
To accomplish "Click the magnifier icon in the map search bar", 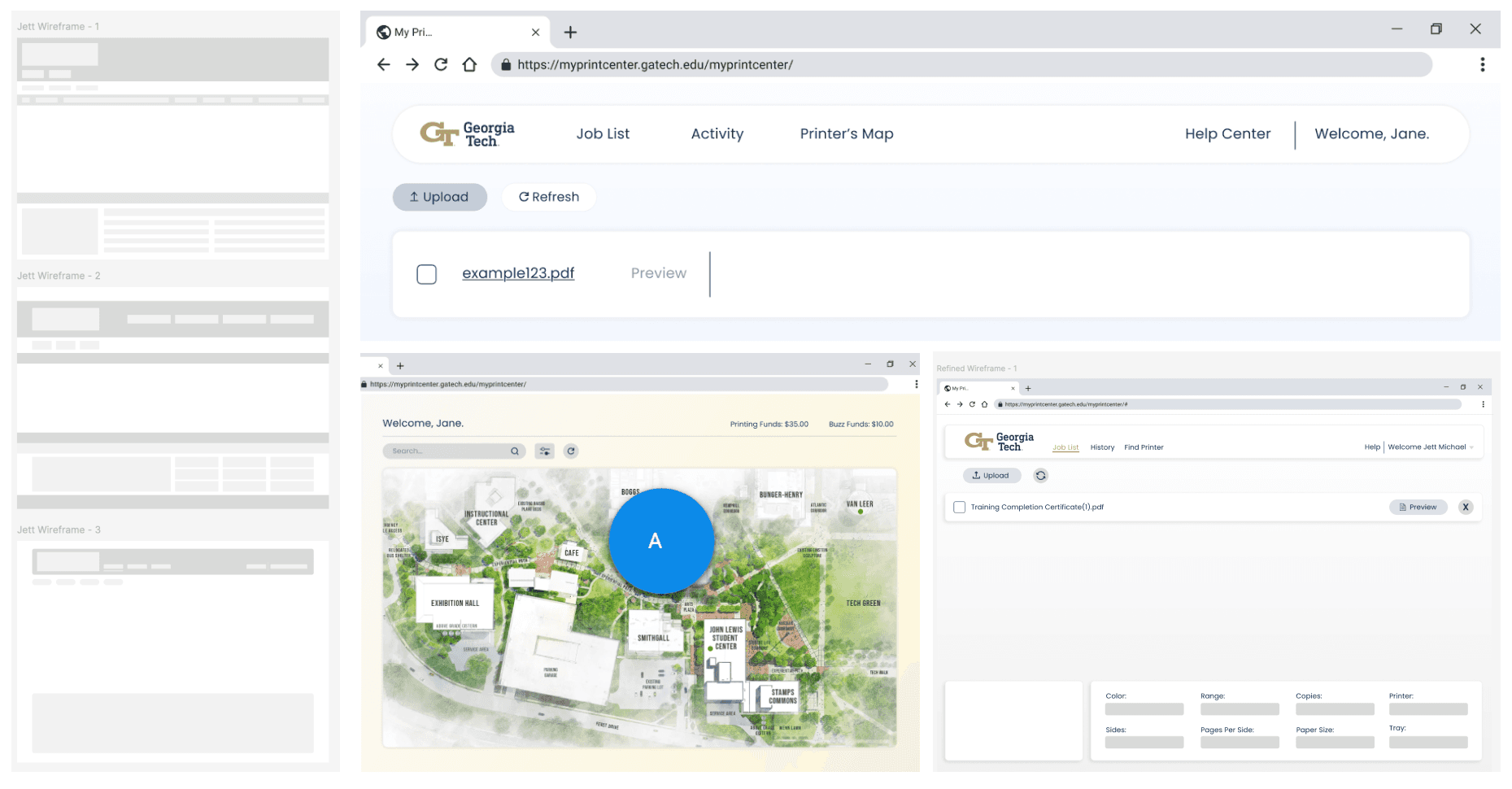I will click(515, 451).
